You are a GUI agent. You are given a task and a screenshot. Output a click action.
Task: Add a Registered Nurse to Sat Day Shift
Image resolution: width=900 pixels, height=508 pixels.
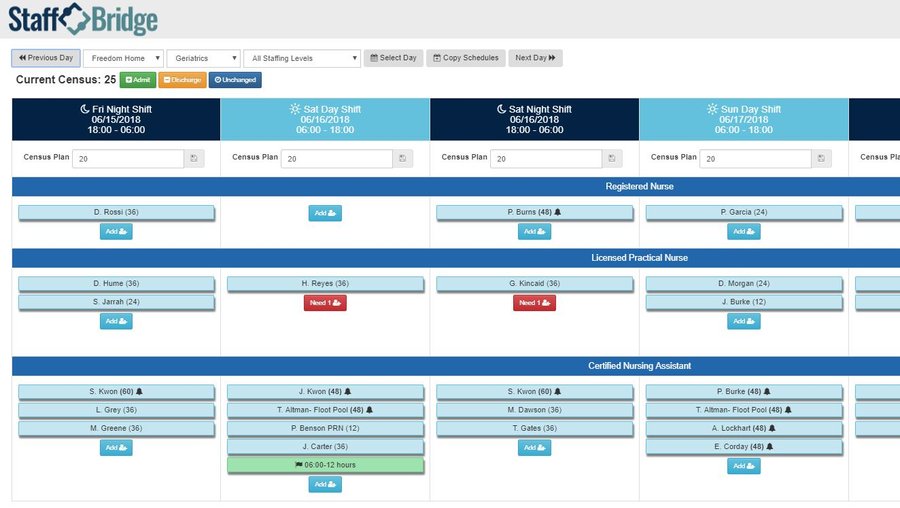(325, 213)
